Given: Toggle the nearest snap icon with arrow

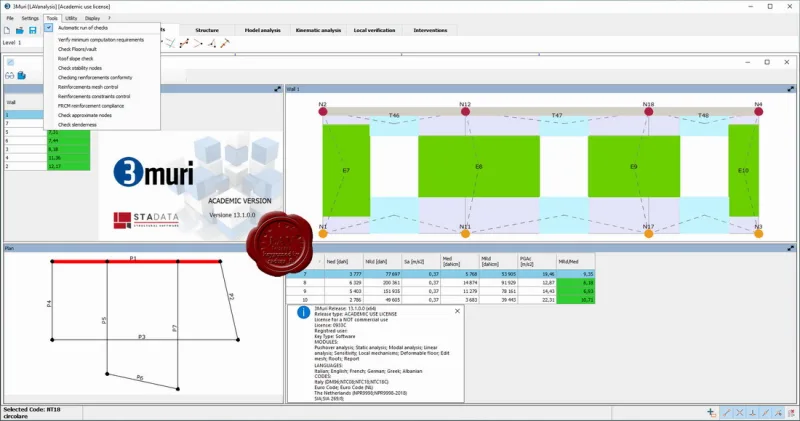Looking at the screenshot, I should click(779, 412).
